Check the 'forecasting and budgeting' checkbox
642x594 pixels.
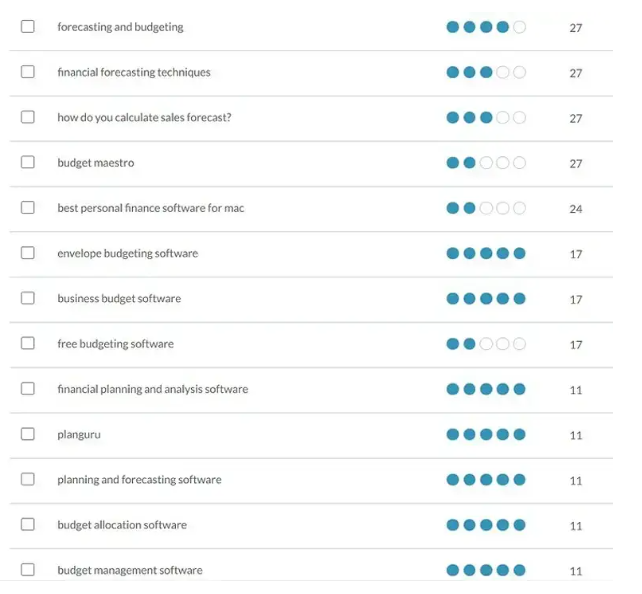pyautogui.click(x=28, y=27)
